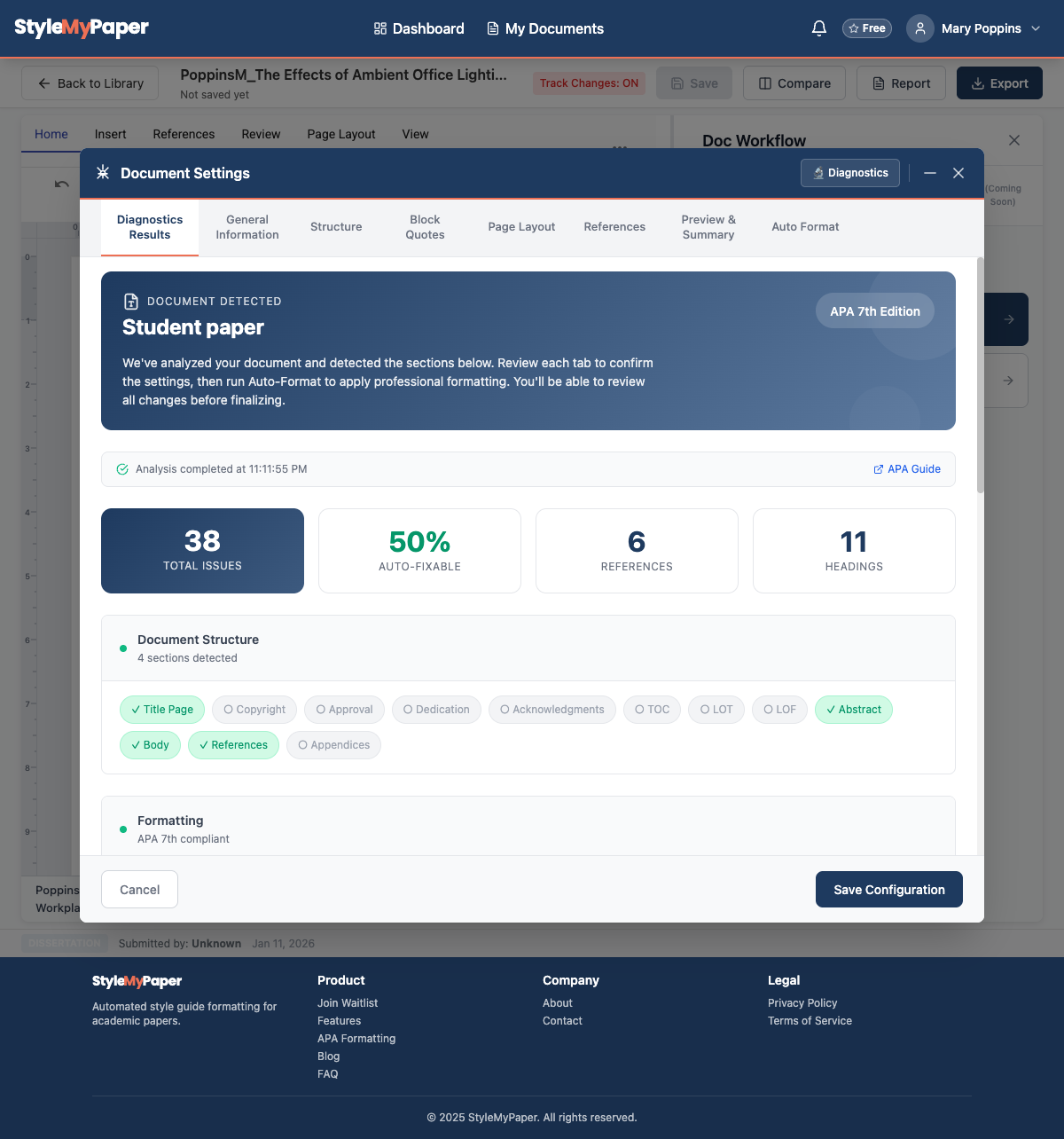Expand the Formatting section

tap(528, 829)
